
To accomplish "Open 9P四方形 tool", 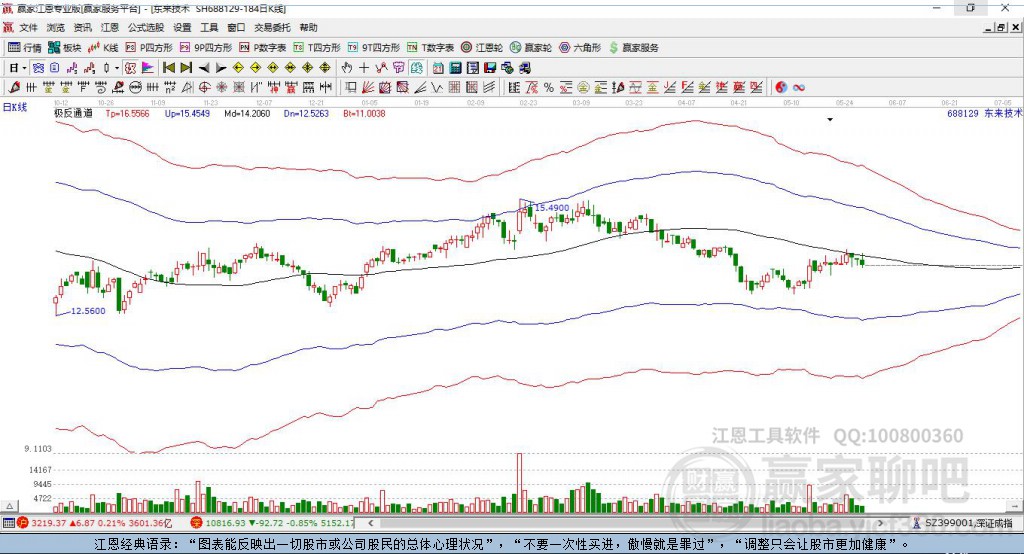I will 206,48.
